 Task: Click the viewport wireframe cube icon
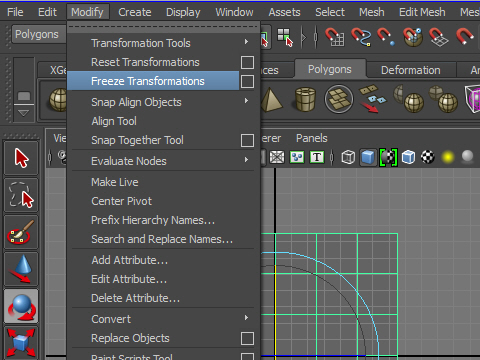(348, 157)
